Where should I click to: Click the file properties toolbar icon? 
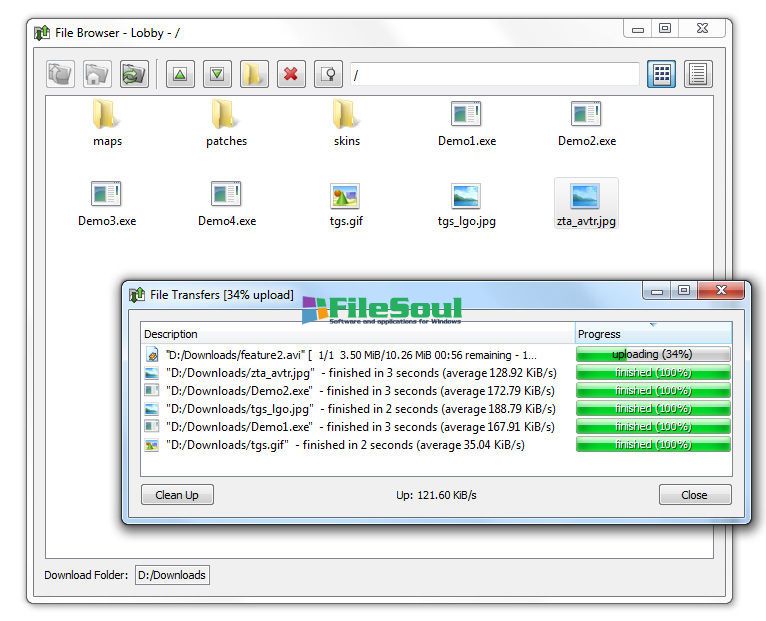point(328,74)
